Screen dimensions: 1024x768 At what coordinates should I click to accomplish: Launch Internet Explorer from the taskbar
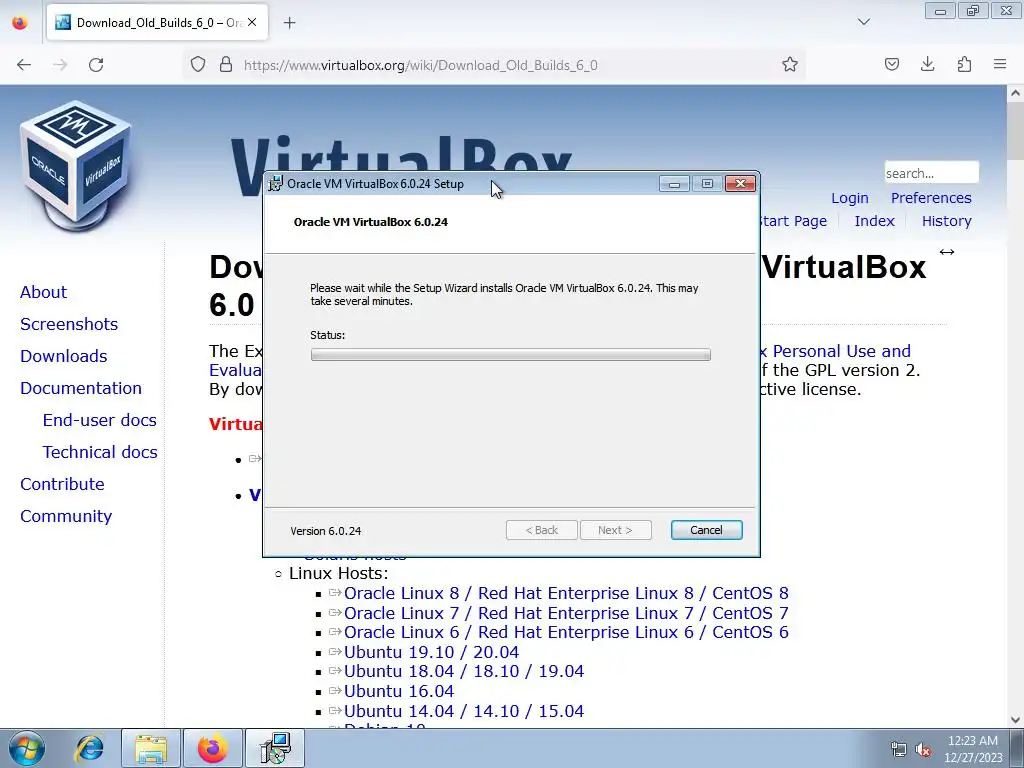pyautogui.click(x=89, y=748)
